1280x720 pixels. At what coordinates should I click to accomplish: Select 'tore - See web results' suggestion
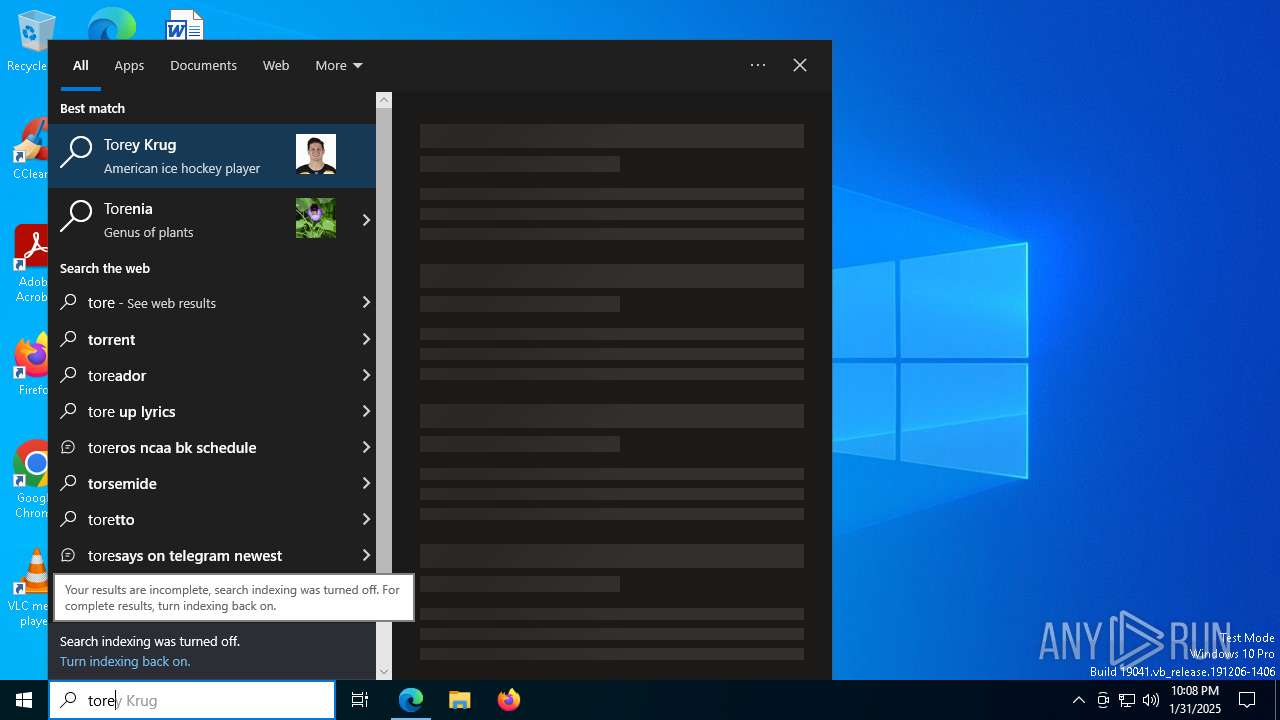tap(202, 303)
